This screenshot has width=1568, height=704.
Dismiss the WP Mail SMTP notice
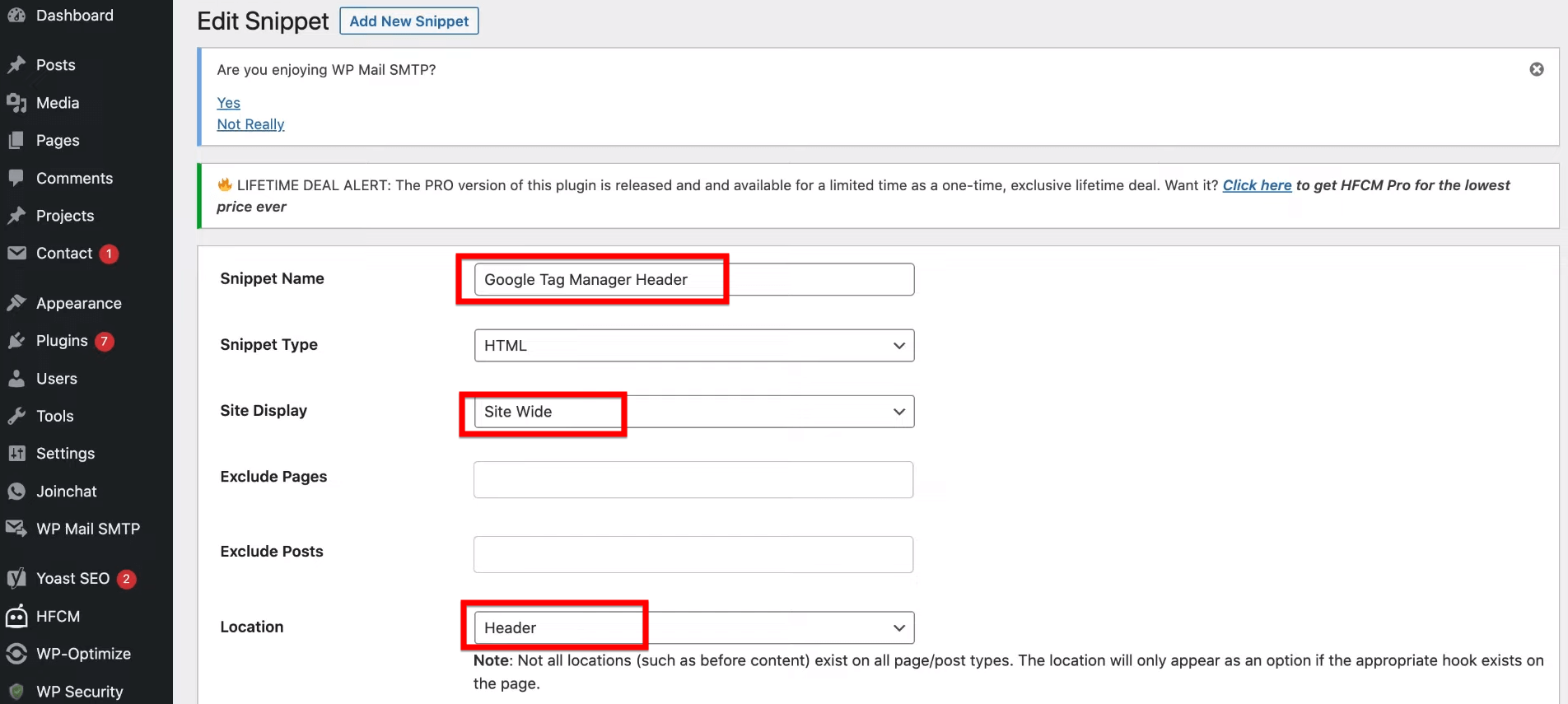pos(1536,69)
